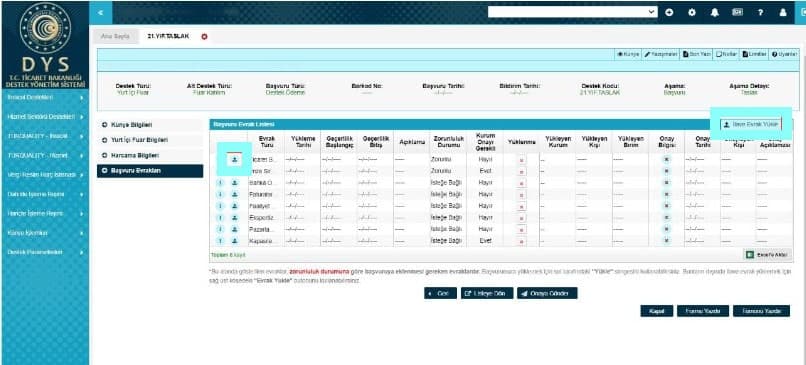Open notifications with the bell icon

(x=715, y=12)
